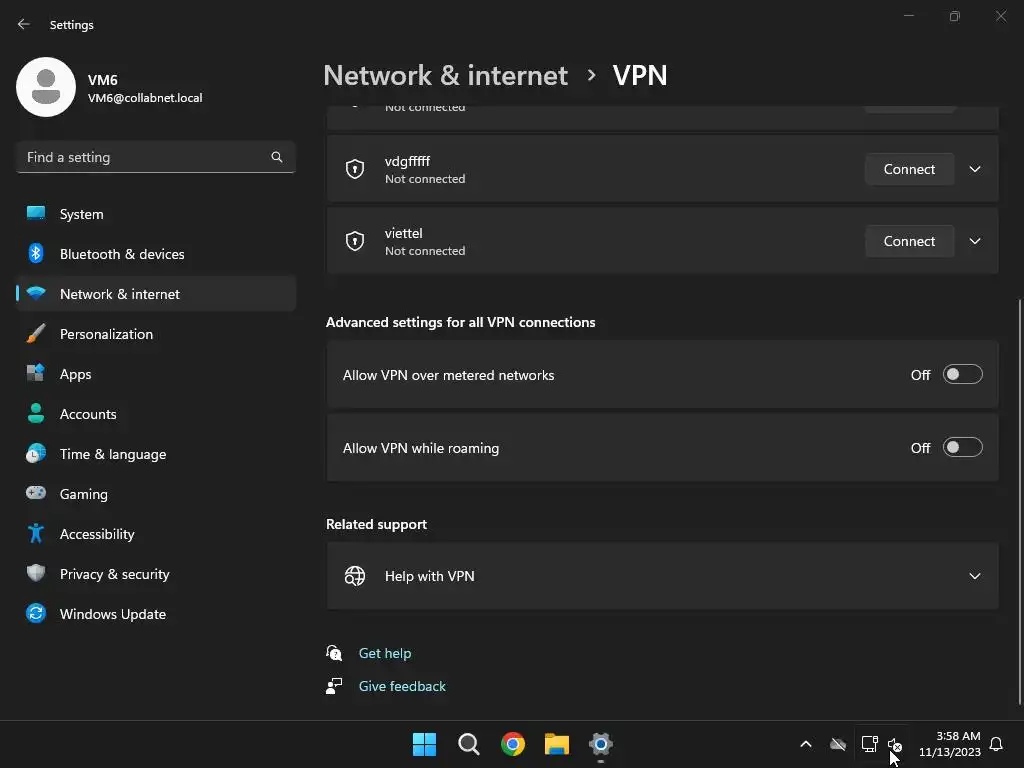Click the globe icon beside Help with VPN
This screenshot has height=768, width=1024.
(x=355, y=576)
